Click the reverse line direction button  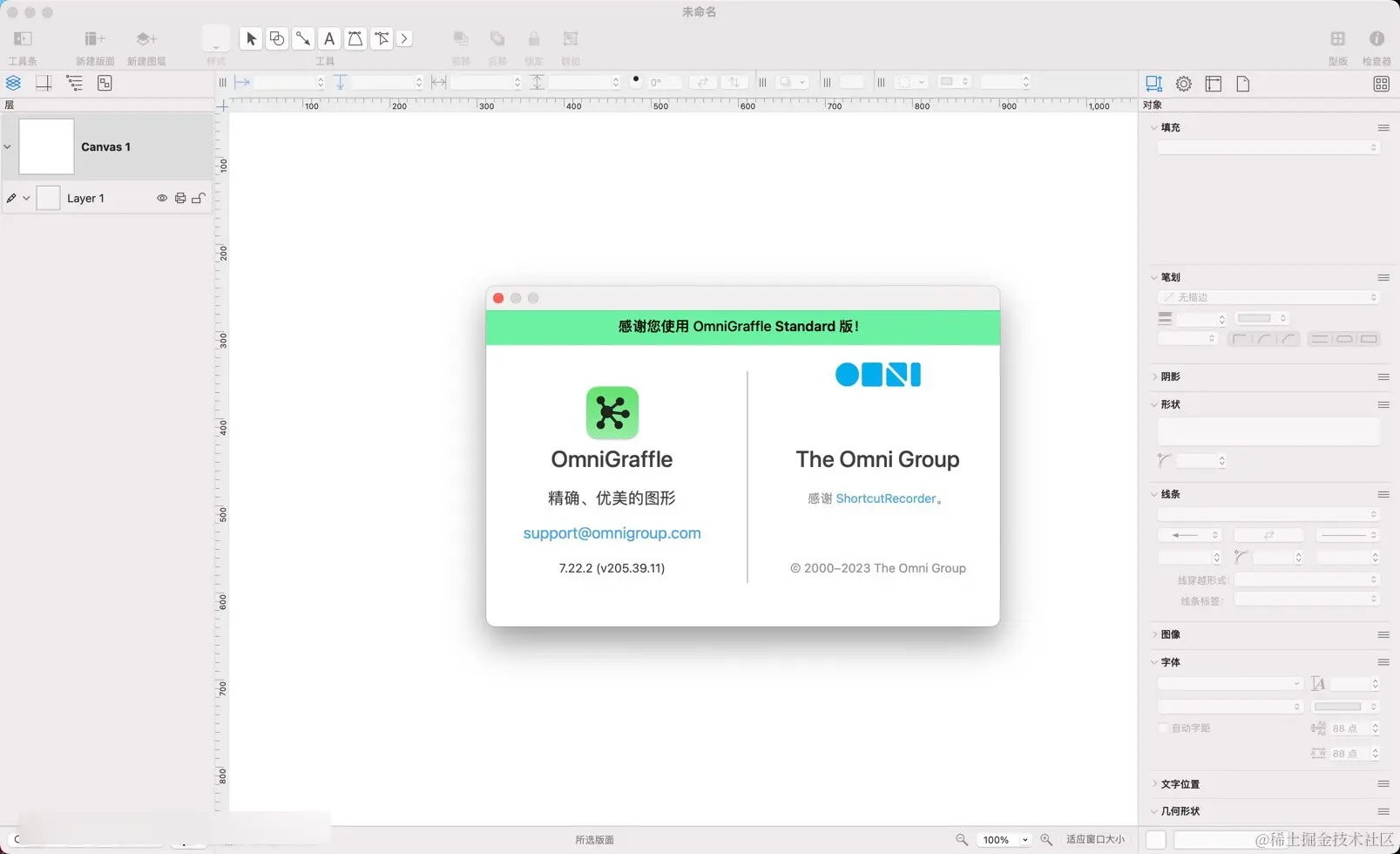(1268, 535)
